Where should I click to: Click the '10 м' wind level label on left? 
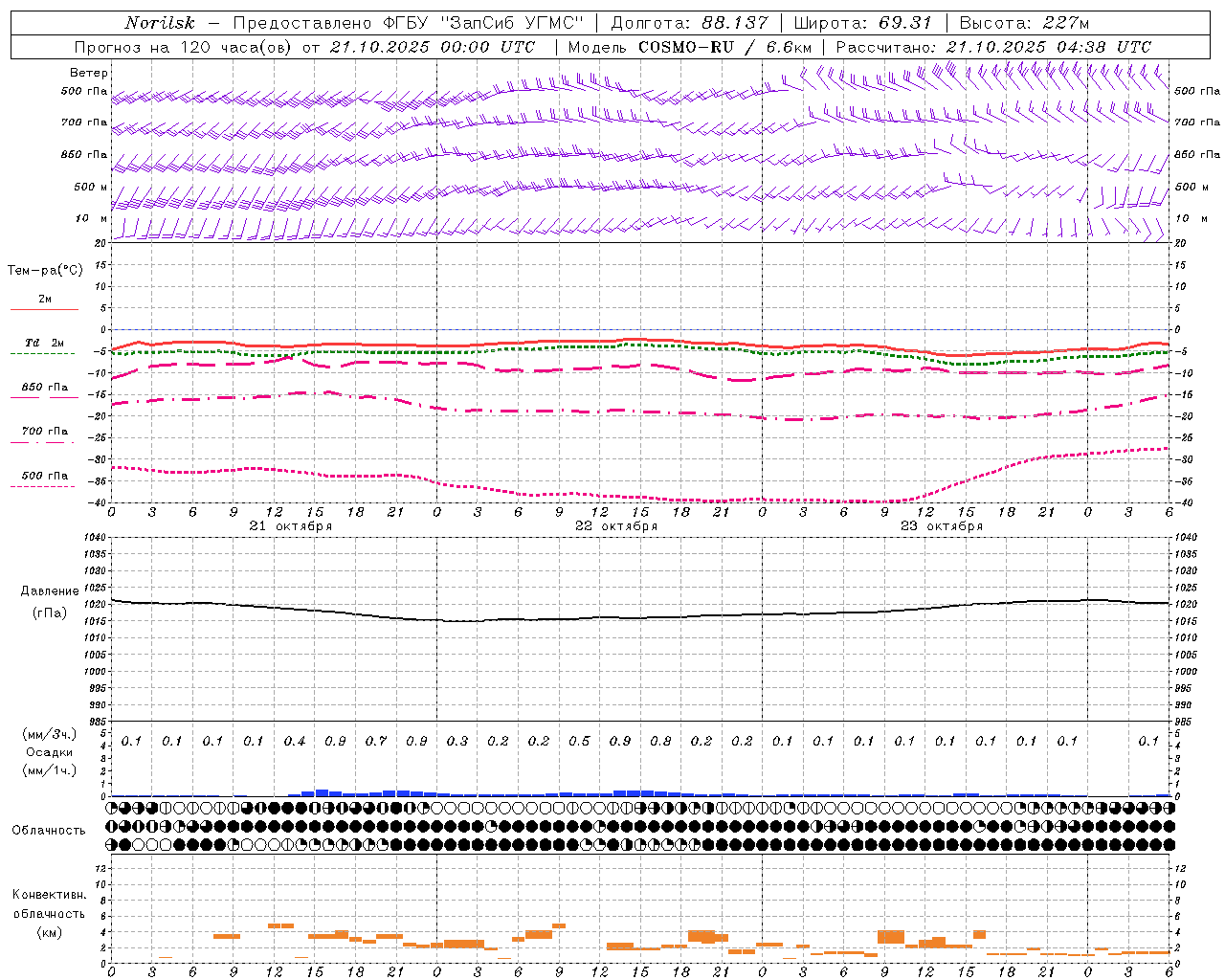pos(92,218)
